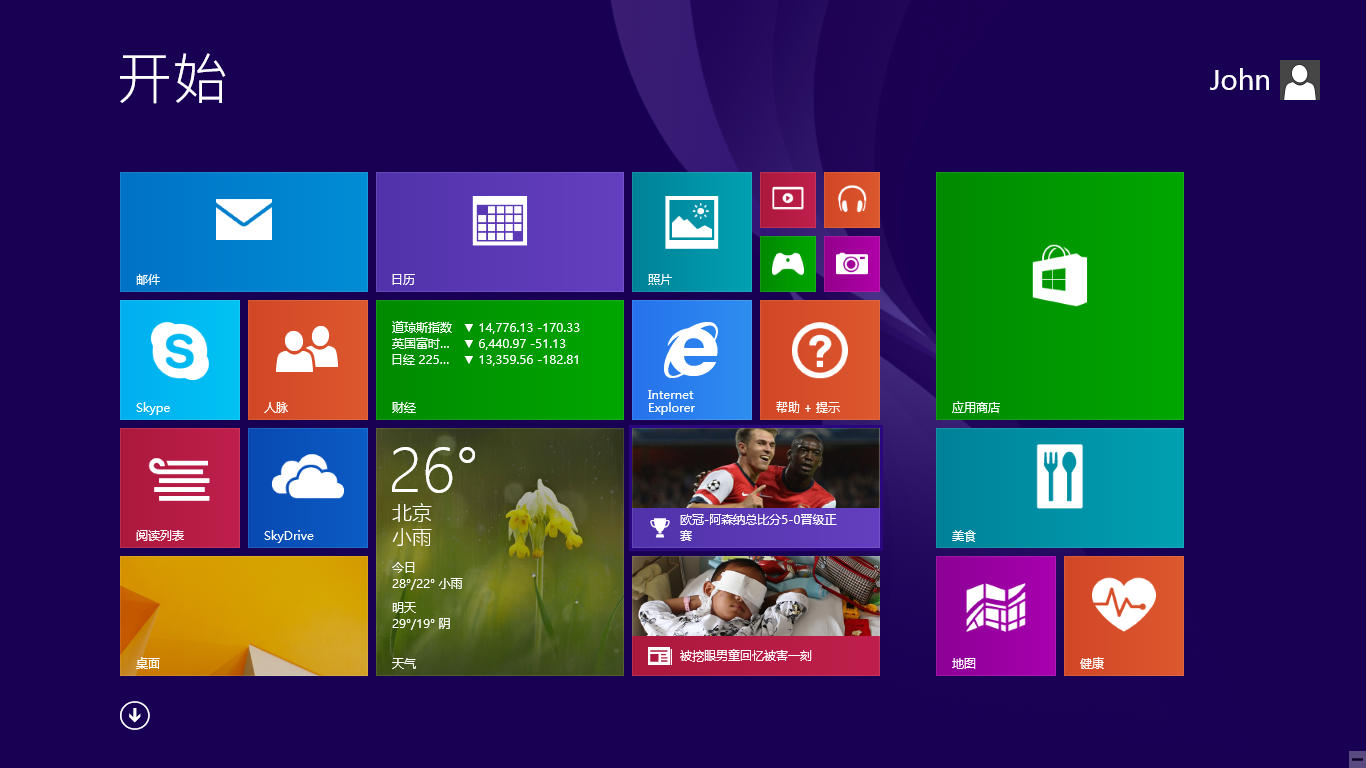The height and width of the screenshot is (768, 1366).
Task: Click the small video player tile
Action: coord(787,199)
